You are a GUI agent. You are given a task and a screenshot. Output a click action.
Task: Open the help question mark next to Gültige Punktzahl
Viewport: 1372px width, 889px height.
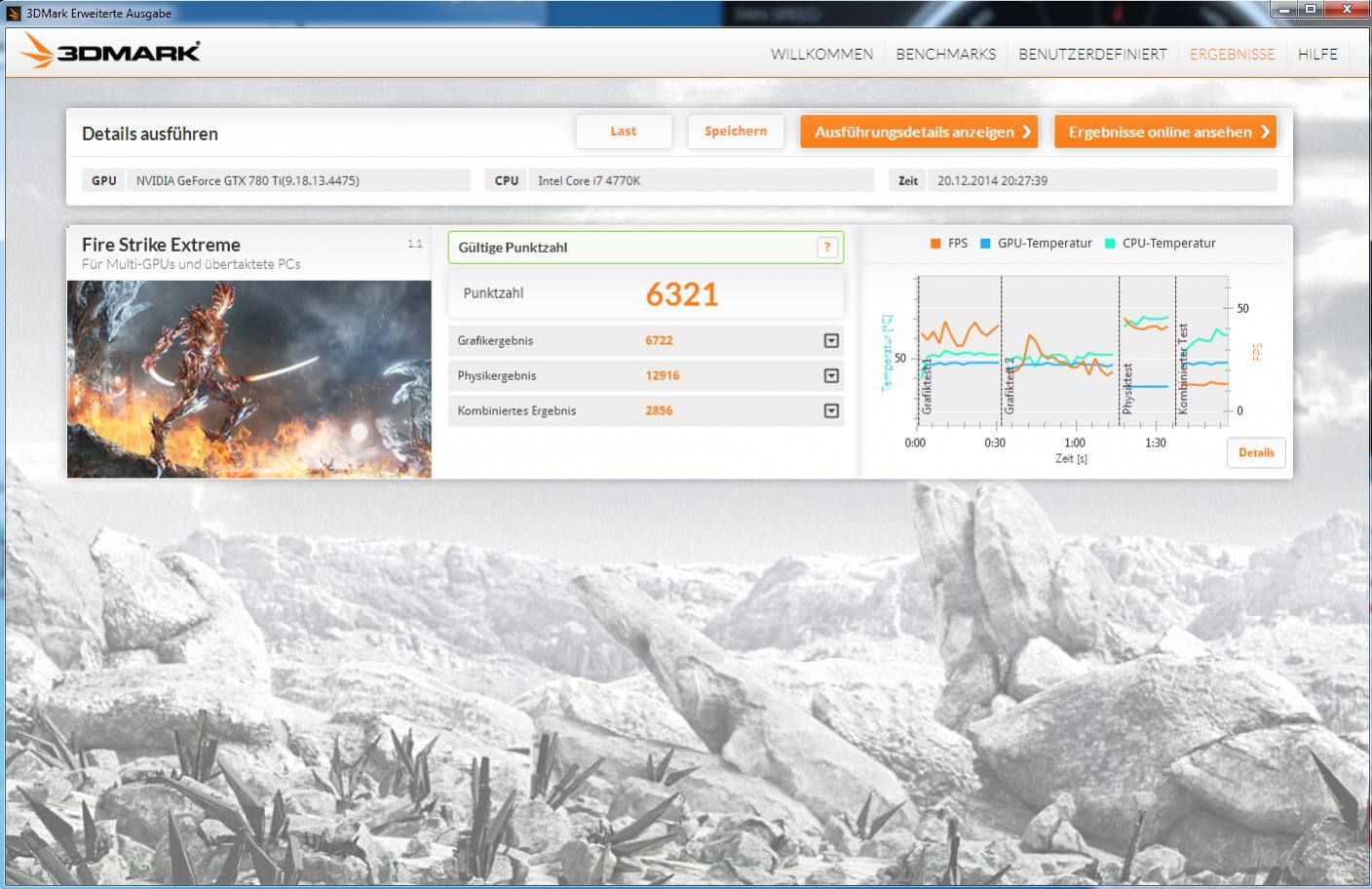(827, 248)
